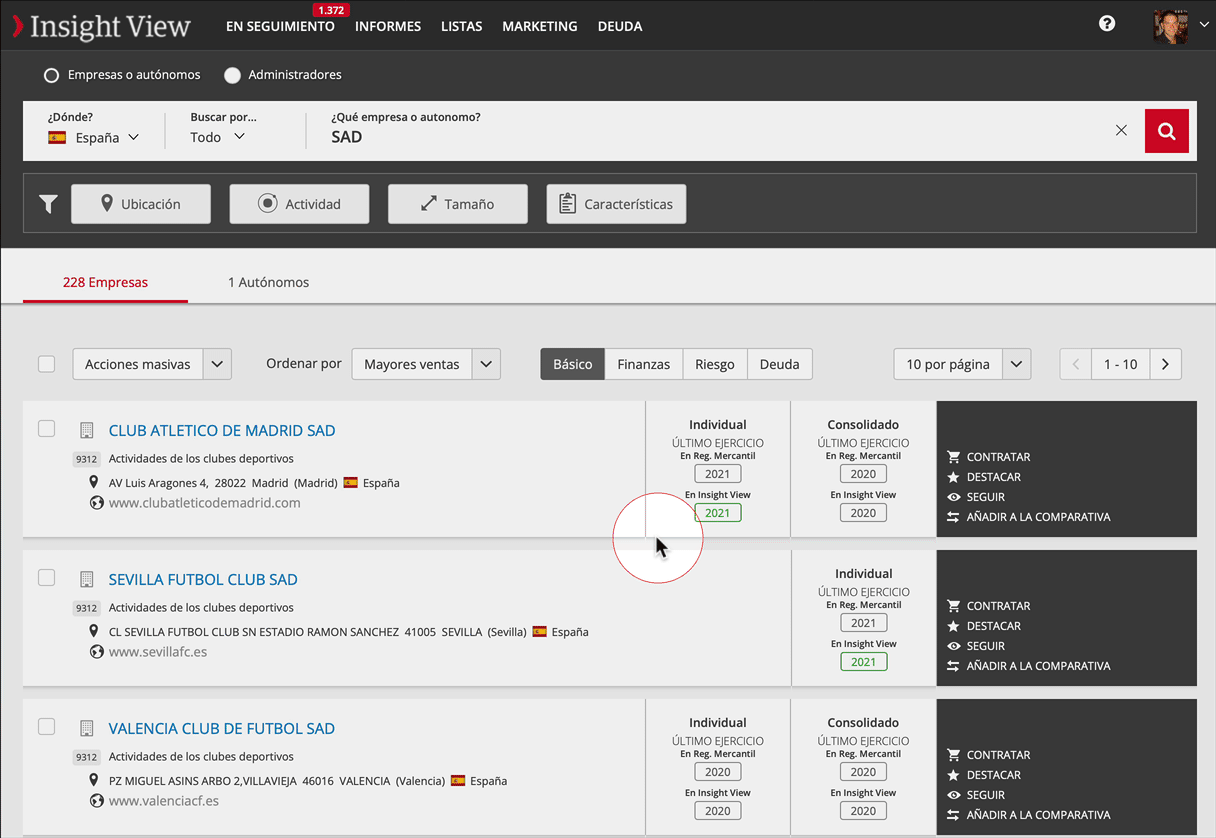This screenshot has width=1216, height=838.
Task: Open the España country dropdown
Action: click(x=94, y=138)
